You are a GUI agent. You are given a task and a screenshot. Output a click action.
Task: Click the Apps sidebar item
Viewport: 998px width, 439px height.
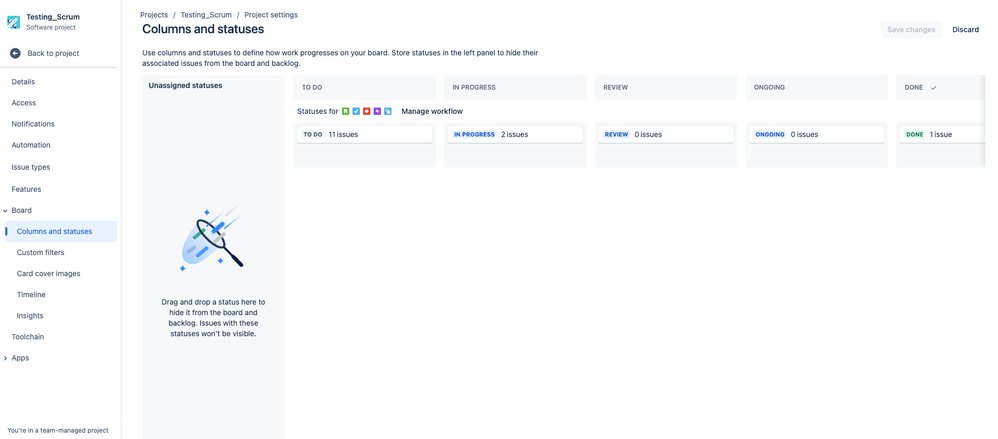[x=20, y=358]
